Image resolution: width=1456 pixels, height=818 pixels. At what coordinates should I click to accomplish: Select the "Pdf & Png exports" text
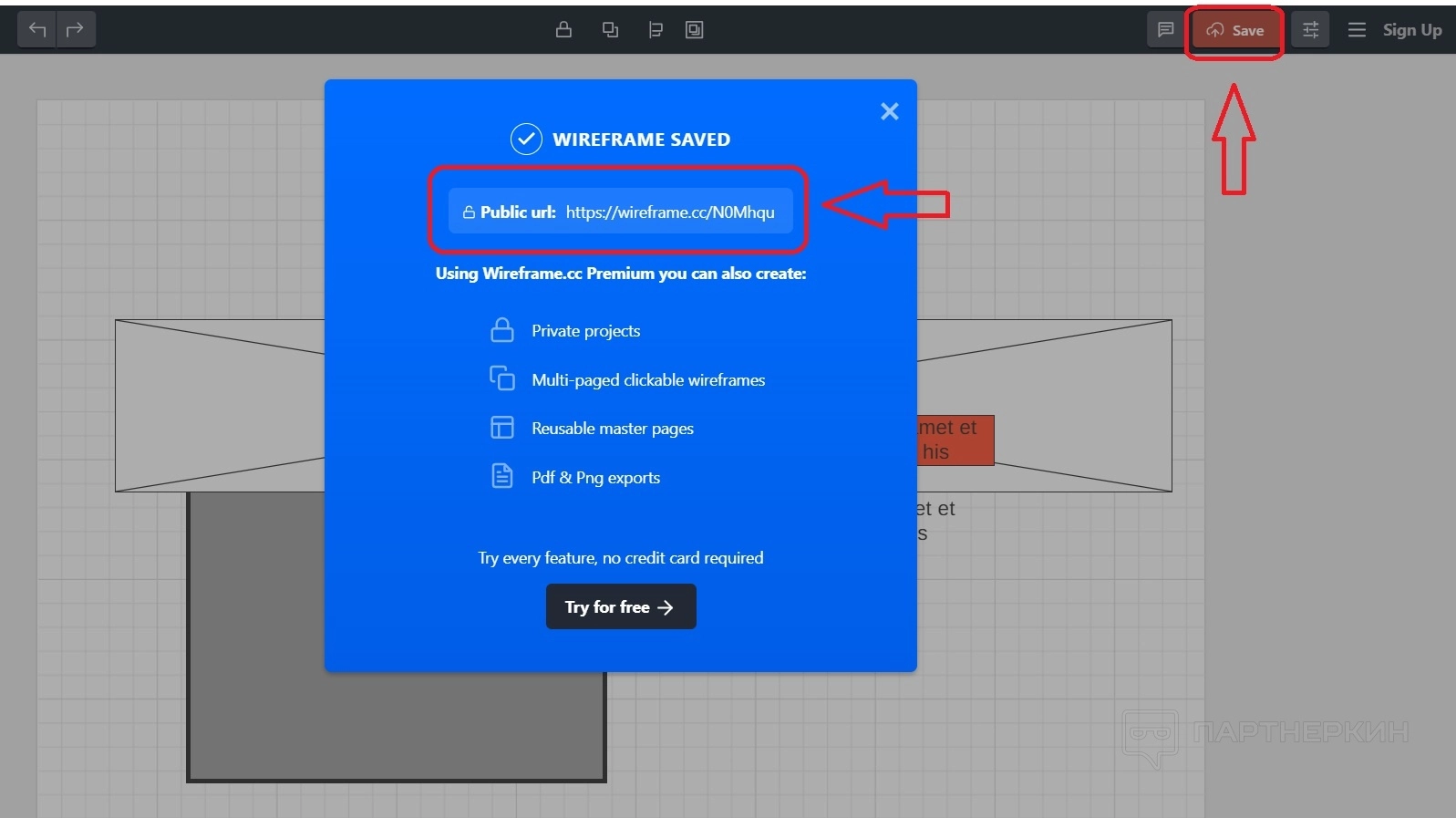[x=596, y=478]
